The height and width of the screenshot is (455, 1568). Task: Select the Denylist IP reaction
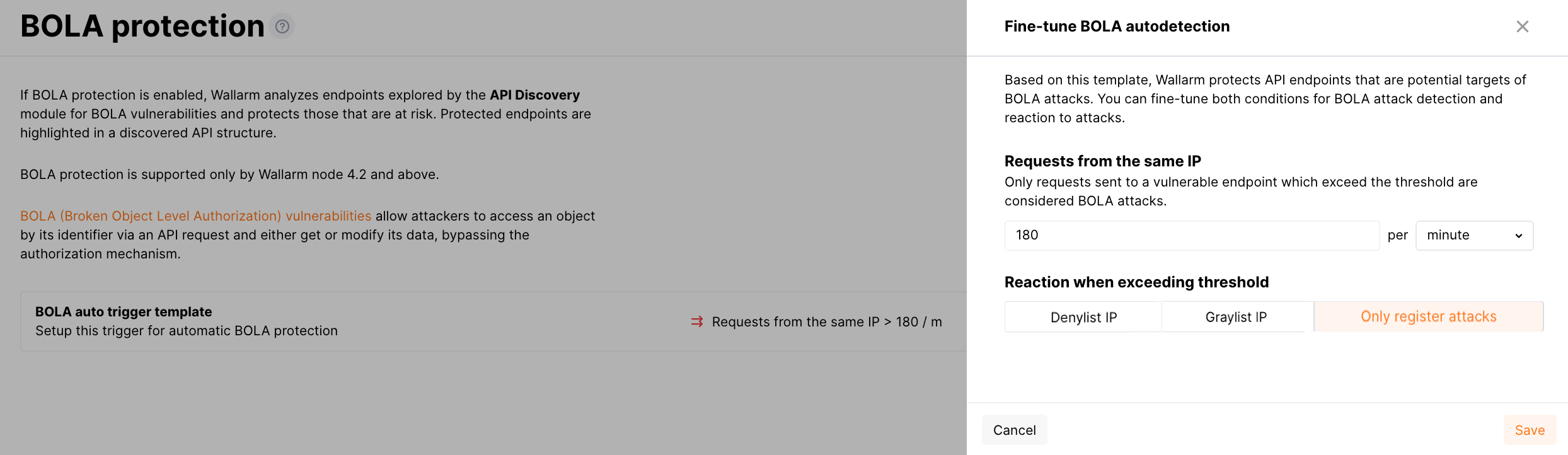pos(1083,317)
